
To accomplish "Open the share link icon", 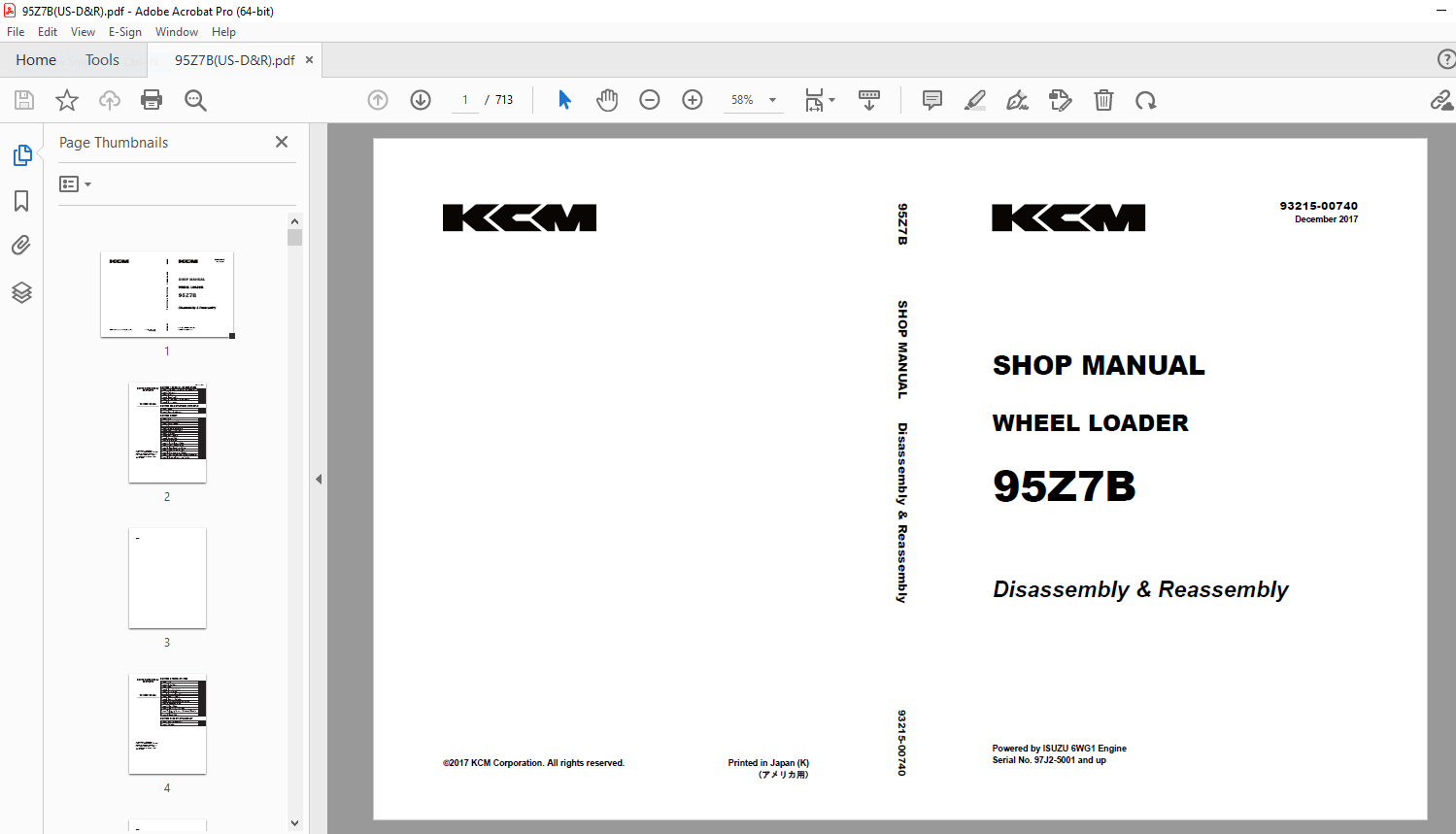I will tap(1442, 100).
